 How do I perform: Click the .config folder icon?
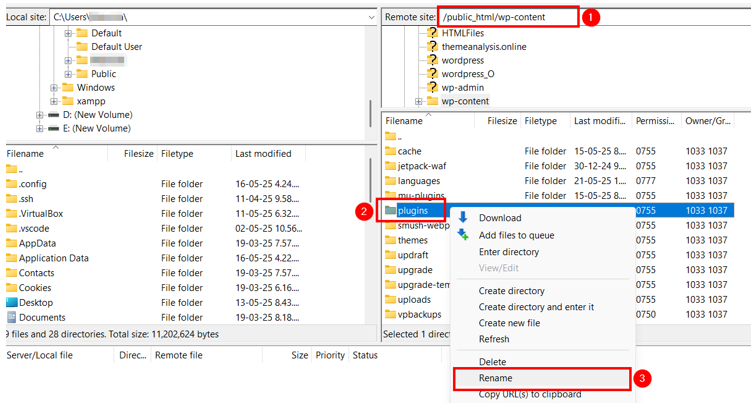pyautogui.click(x=11, y=184)
